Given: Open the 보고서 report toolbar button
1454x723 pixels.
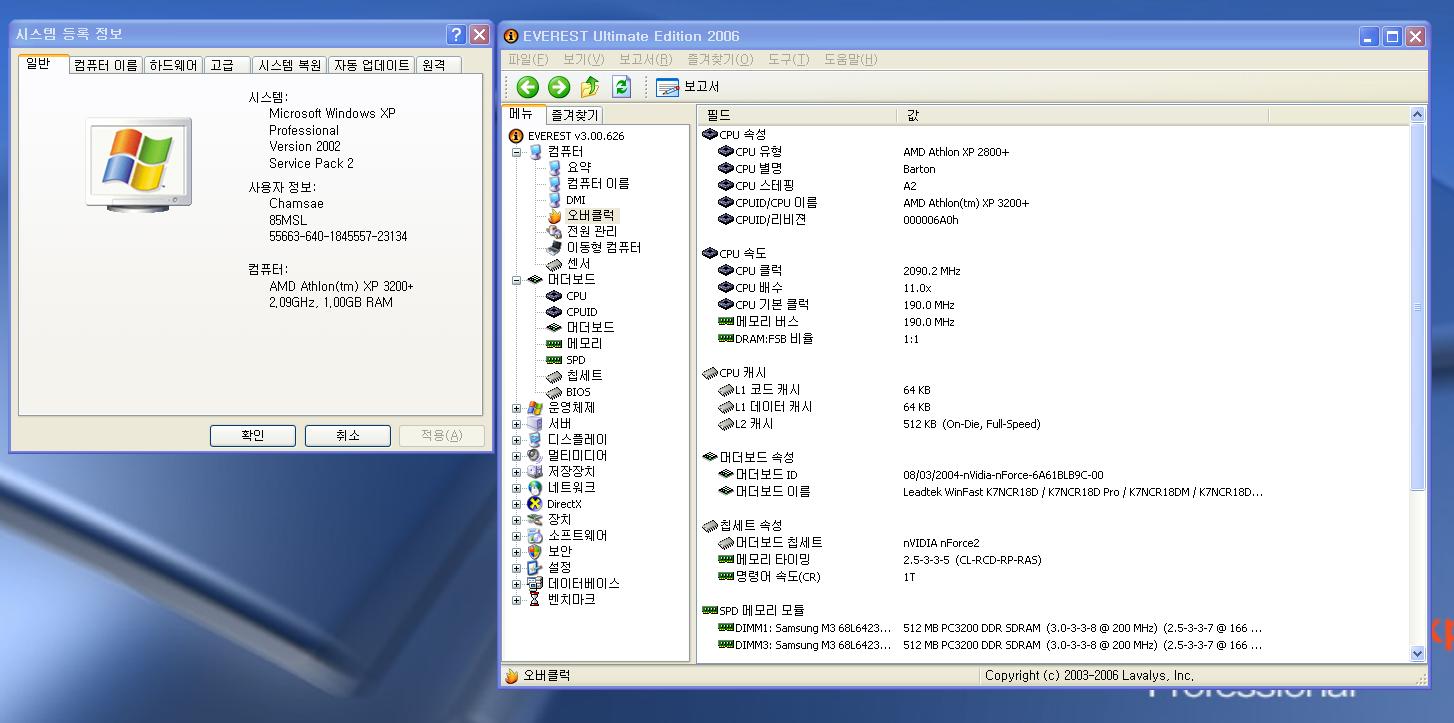Looking at the screenshot, I should (x=688, y=87).
